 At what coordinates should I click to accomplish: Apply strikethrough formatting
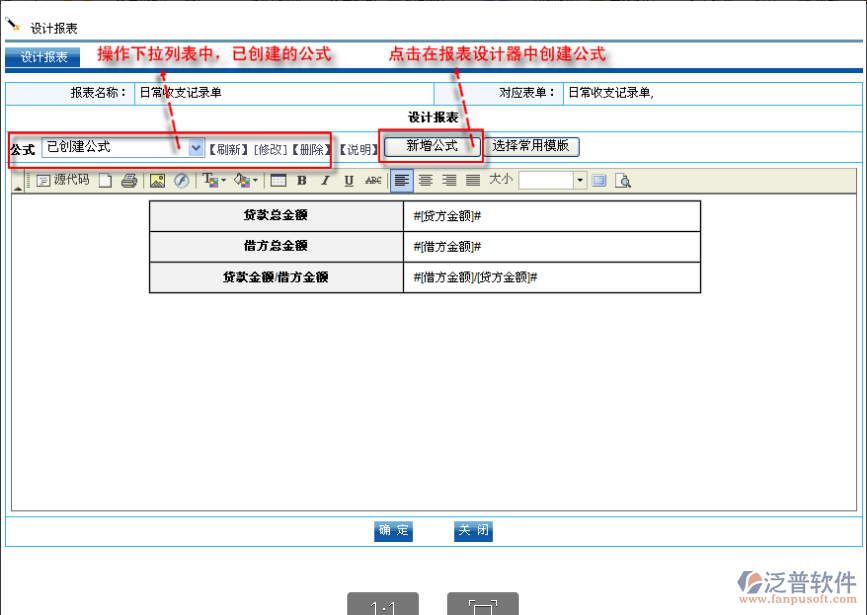373,181
